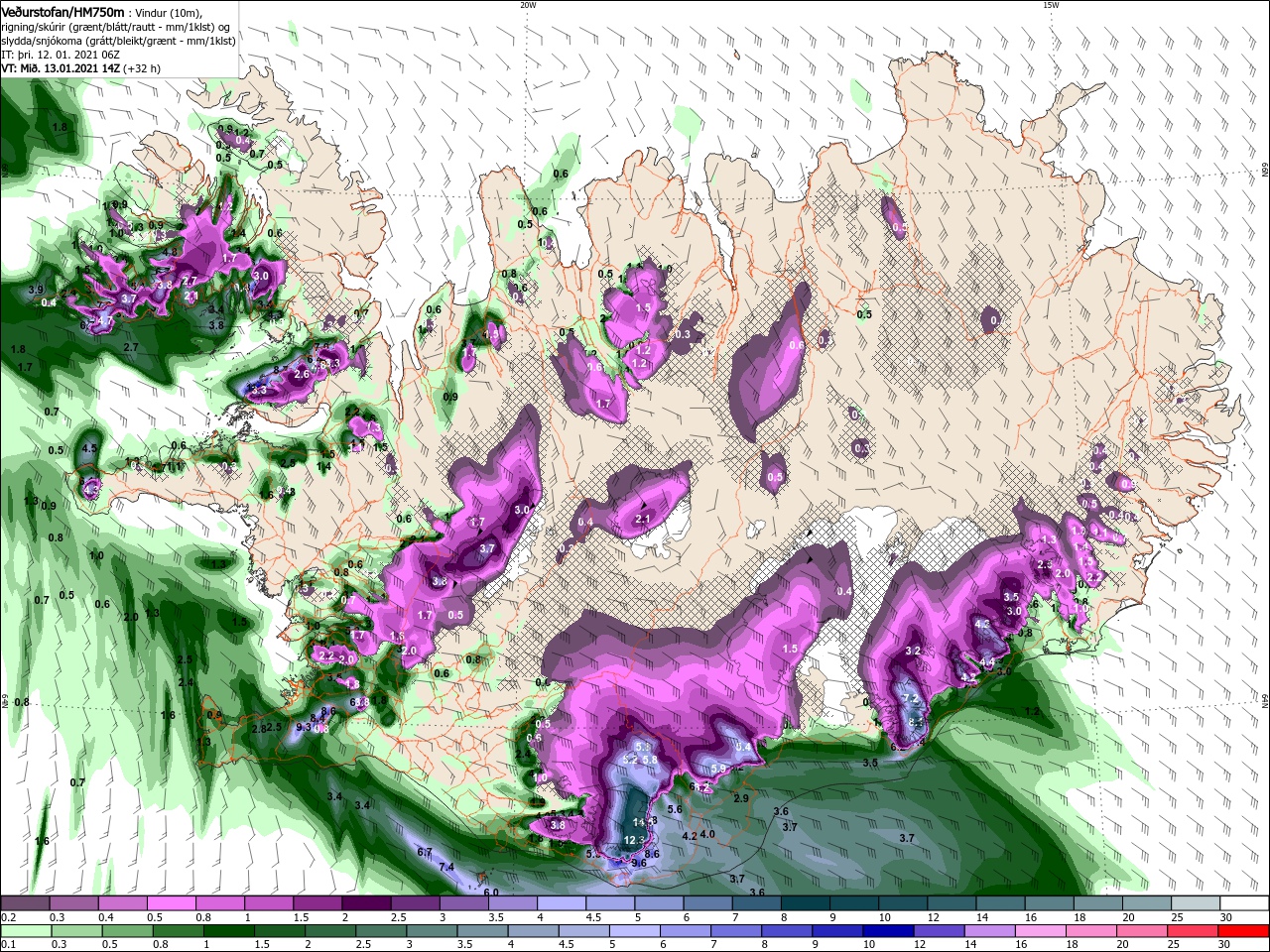Click the 'slydda/snjókoma' legend description line
The width and height of the screenshot is (1270, 952).
(118, 41)
